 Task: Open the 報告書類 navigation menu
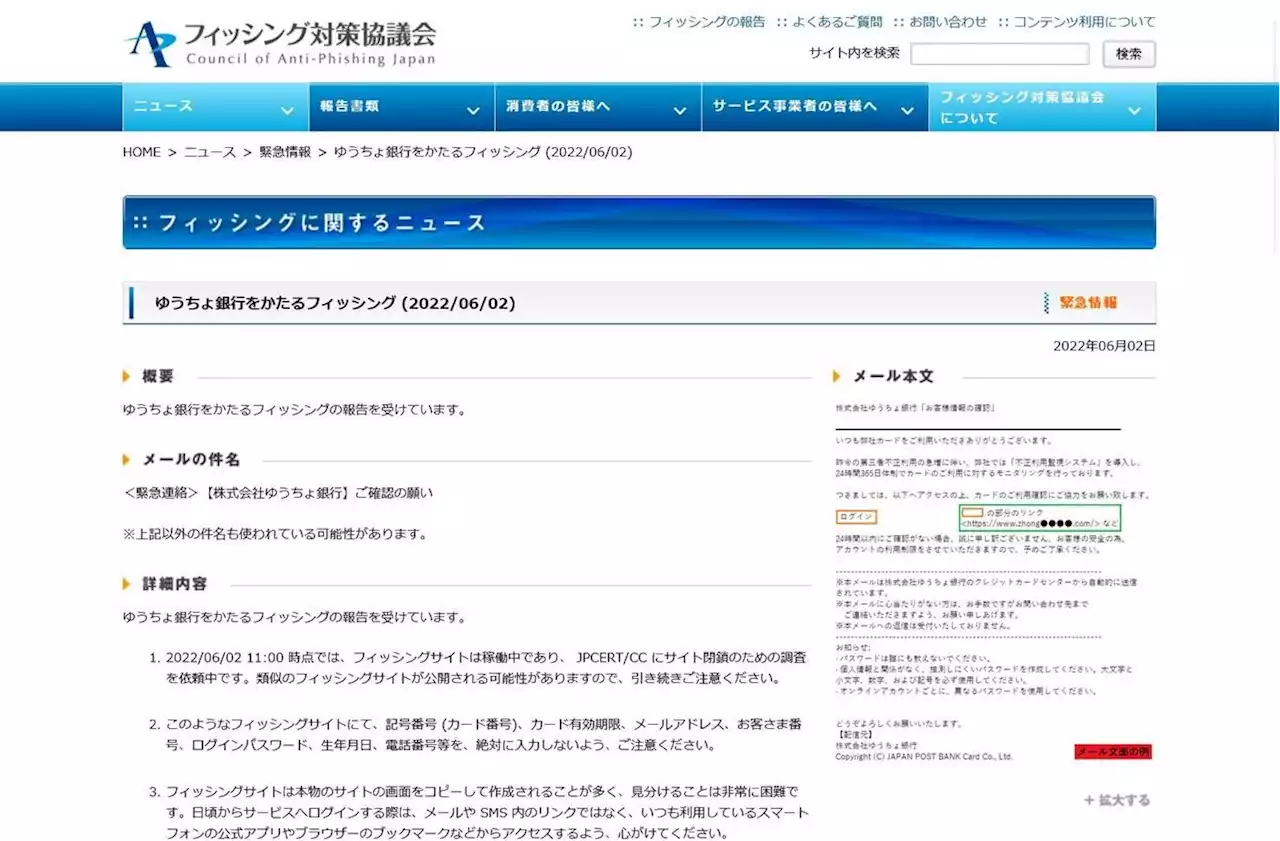401,107
